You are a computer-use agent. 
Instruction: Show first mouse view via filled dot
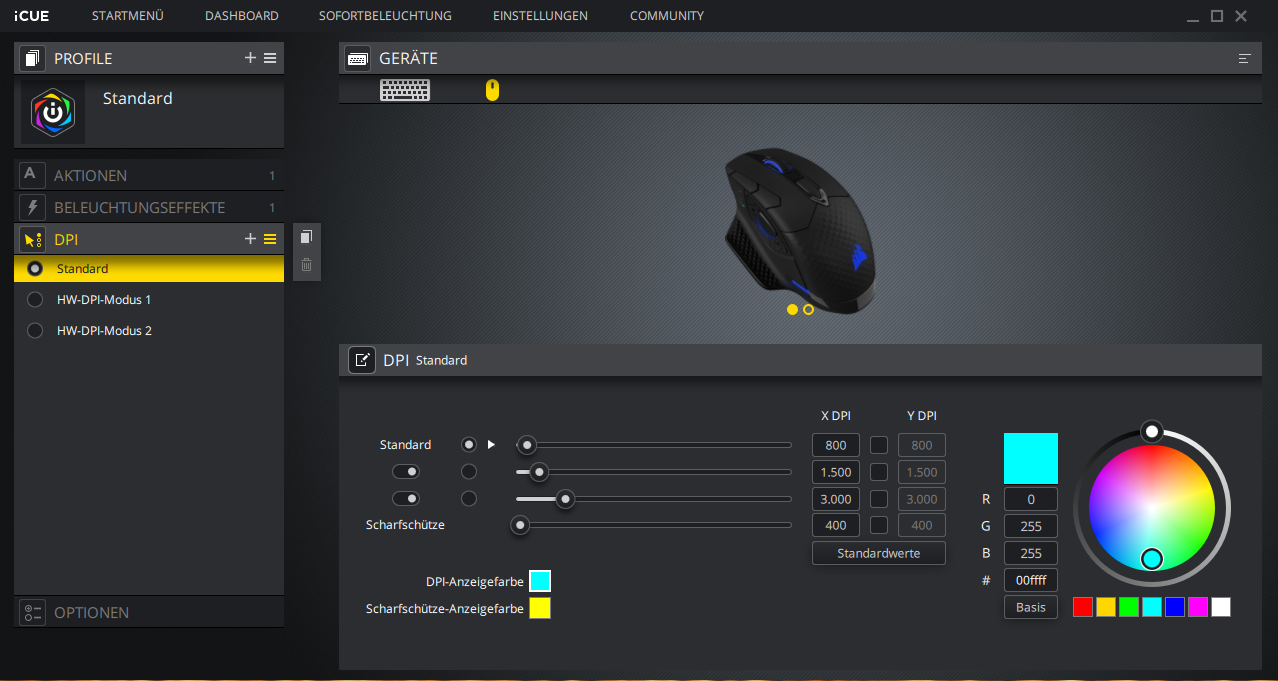click(793, 310)
